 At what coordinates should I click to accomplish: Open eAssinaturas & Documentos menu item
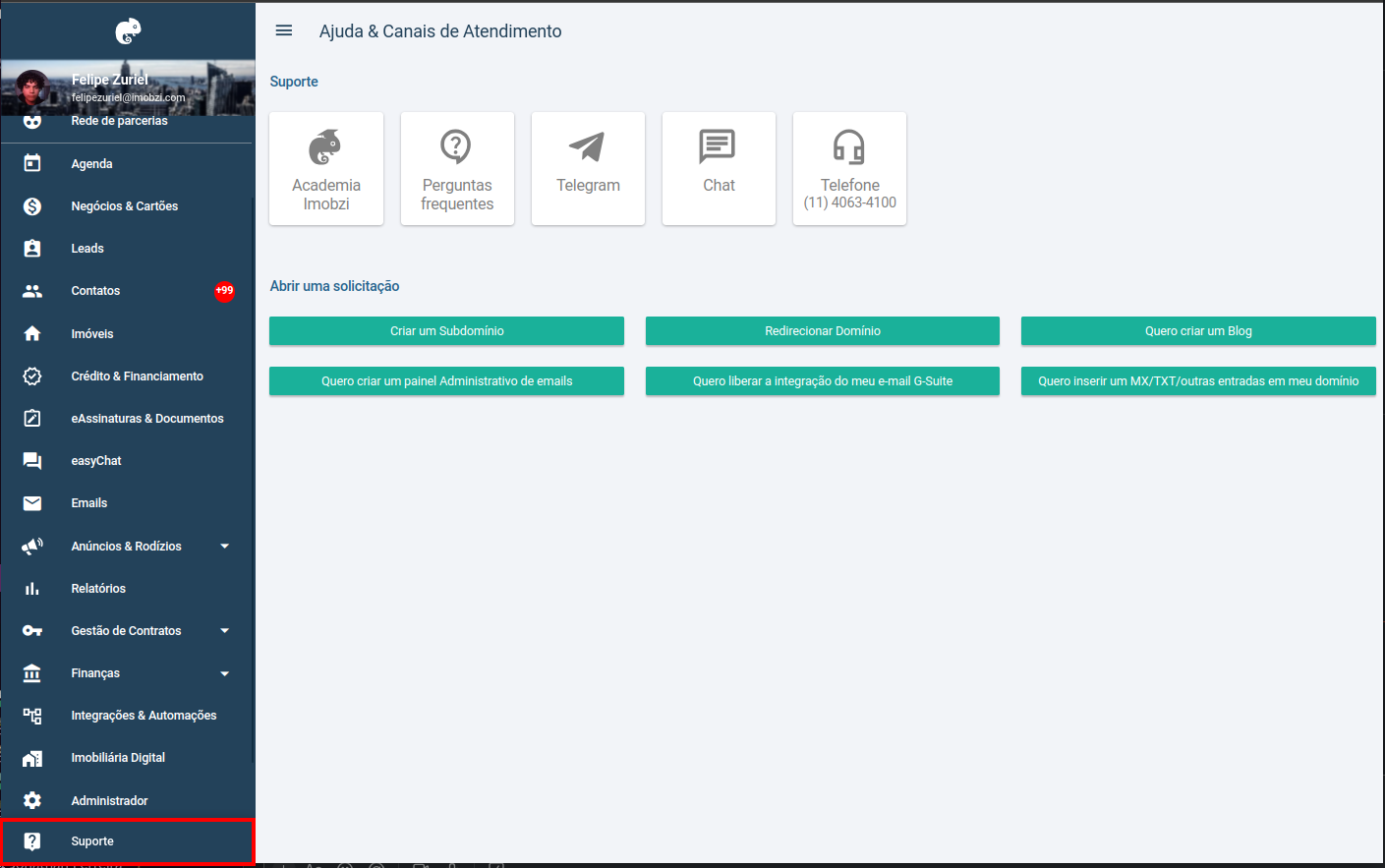click(127, 419)
